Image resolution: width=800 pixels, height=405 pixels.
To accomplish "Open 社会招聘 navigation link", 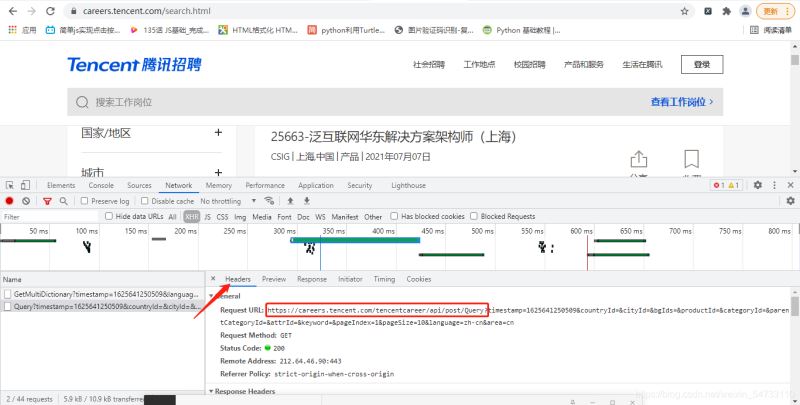I will click(x=429, y=64).
